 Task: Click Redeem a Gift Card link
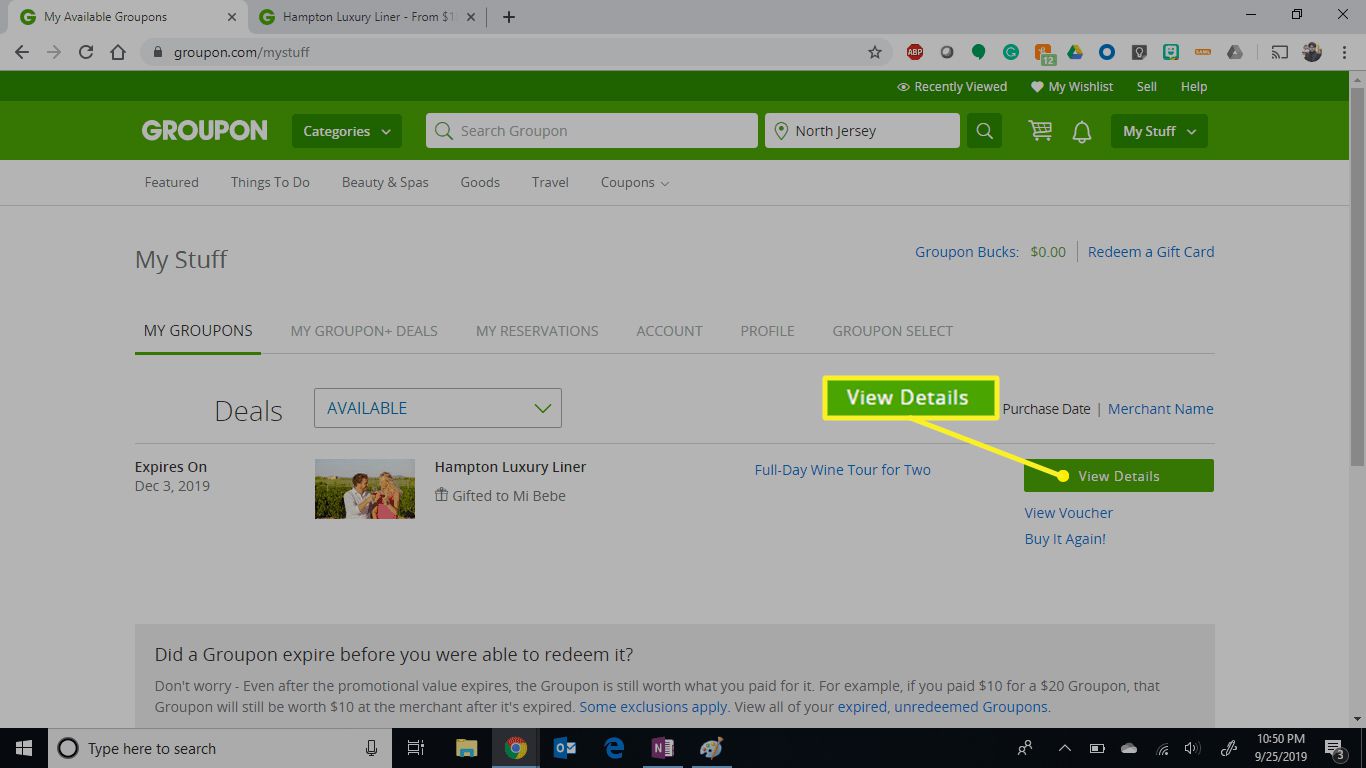pyautogui.click(x=1151, y=252)
